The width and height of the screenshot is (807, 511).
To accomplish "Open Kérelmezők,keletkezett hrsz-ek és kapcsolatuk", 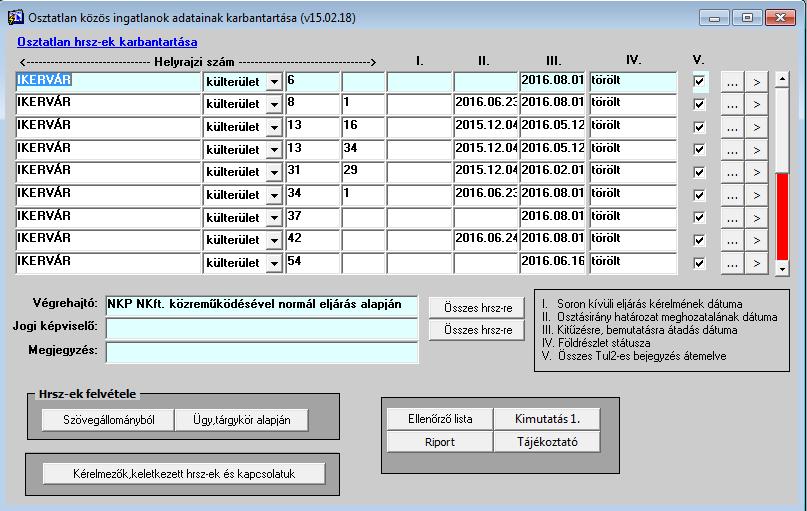I will [x=184, y=474].
